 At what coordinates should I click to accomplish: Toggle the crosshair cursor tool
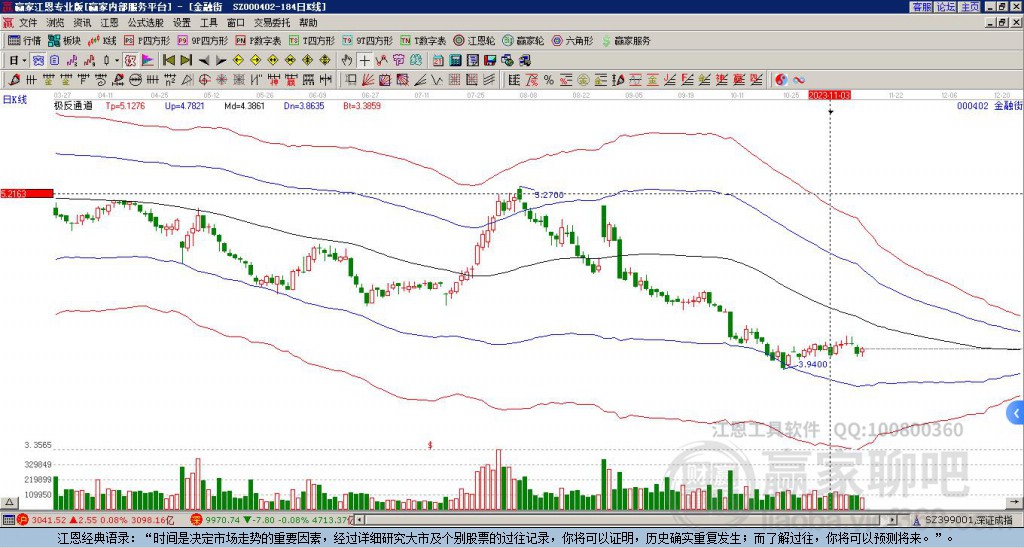364,60
